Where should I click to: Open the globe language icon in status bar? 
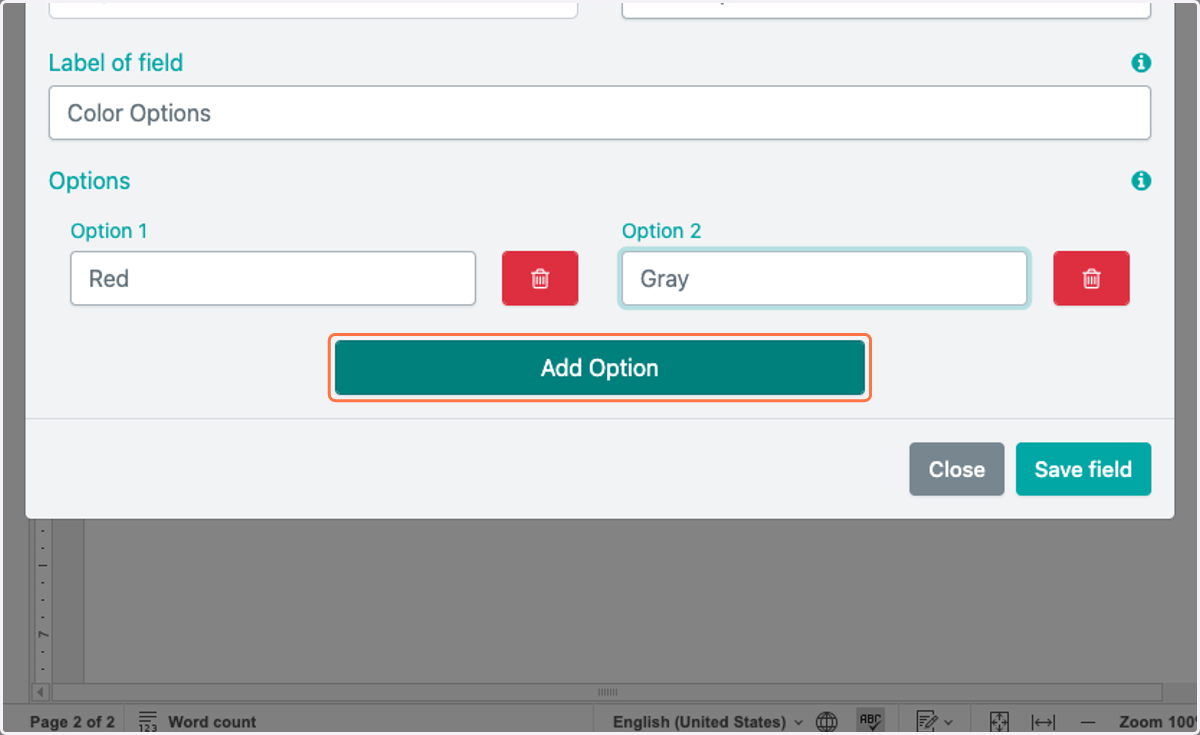coord(826,721)
